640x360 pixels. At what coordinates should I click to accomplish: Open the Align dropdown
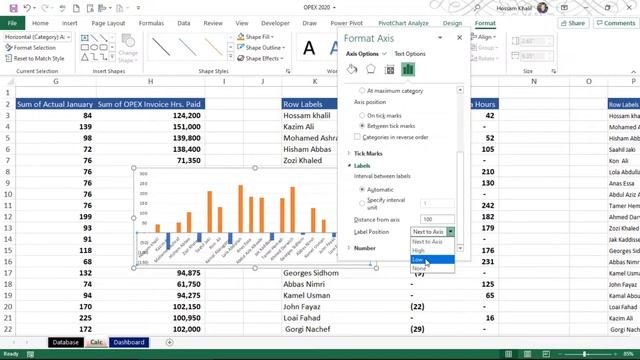coord(484,37)
